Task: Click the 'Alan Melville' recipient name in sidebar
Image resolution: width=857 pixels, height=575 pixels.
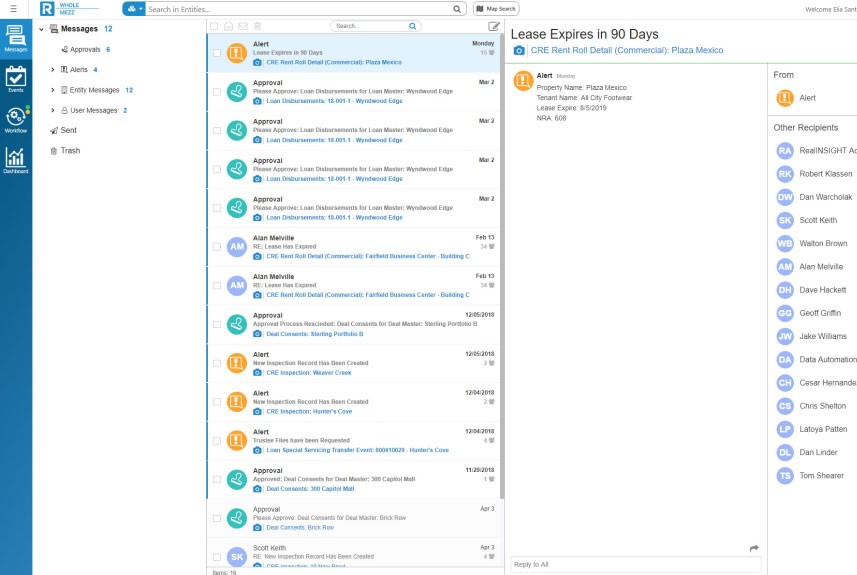Action: [821, 267]
